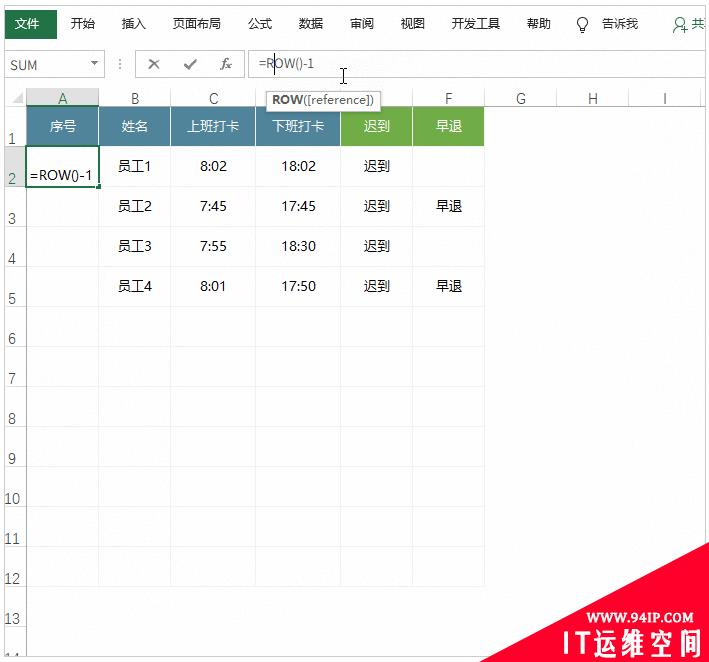
Task: Click the green 早退 header cell
Action: coord(449,126)
